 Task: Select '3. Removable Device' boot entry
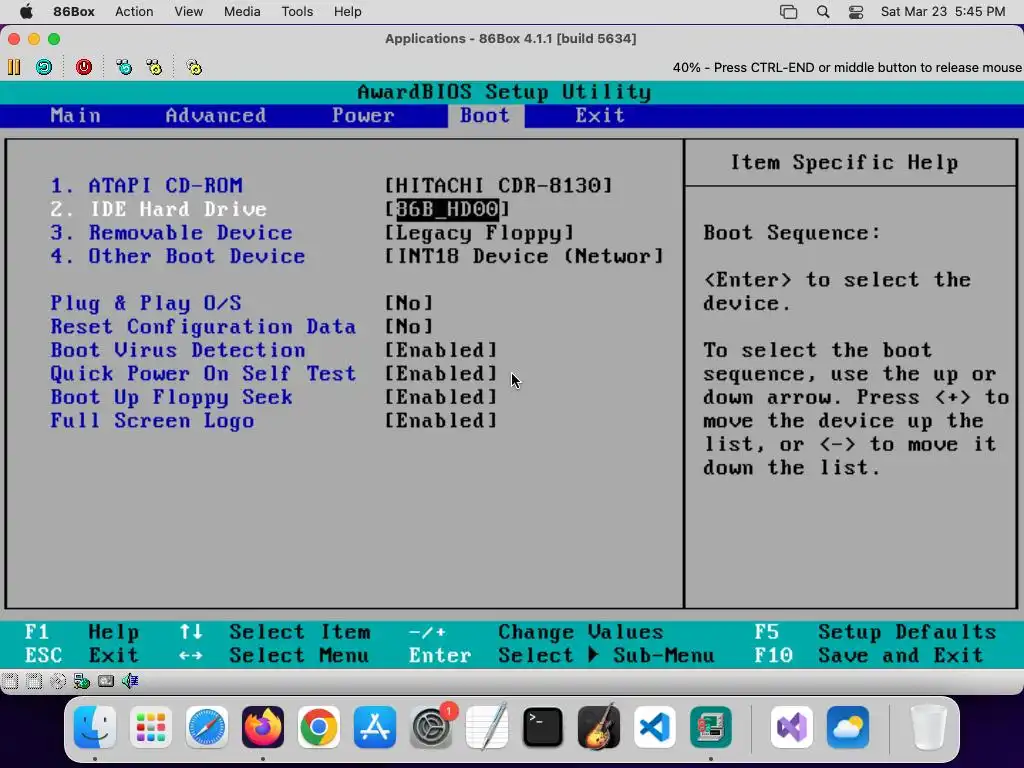point(172,232)
